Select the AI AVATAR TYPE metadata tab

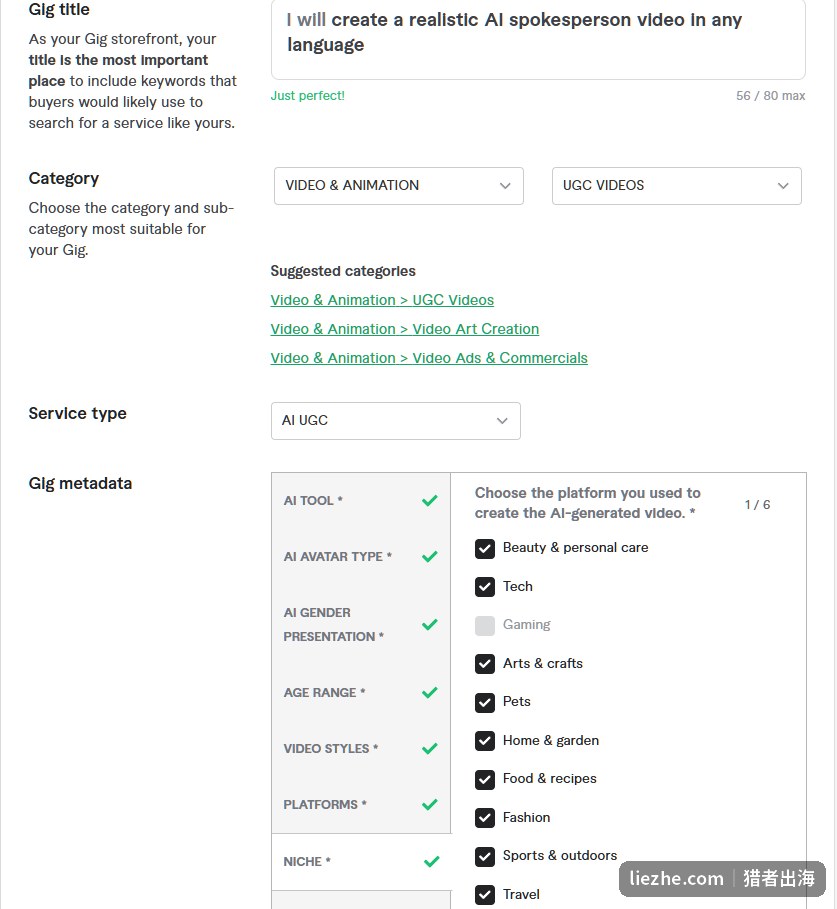coord(361,557)
